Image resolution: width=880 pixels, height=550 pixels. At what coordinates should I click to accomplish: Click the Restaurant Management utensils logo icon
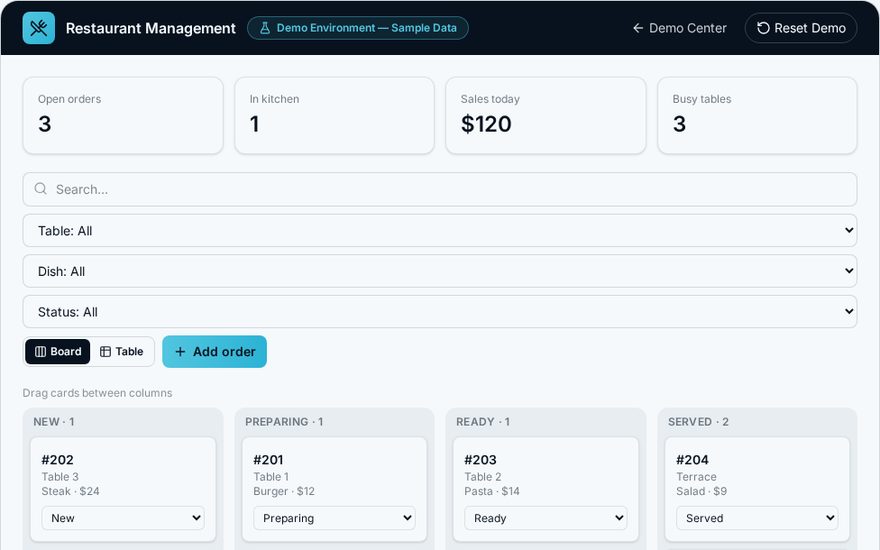[x=39, y=28]
